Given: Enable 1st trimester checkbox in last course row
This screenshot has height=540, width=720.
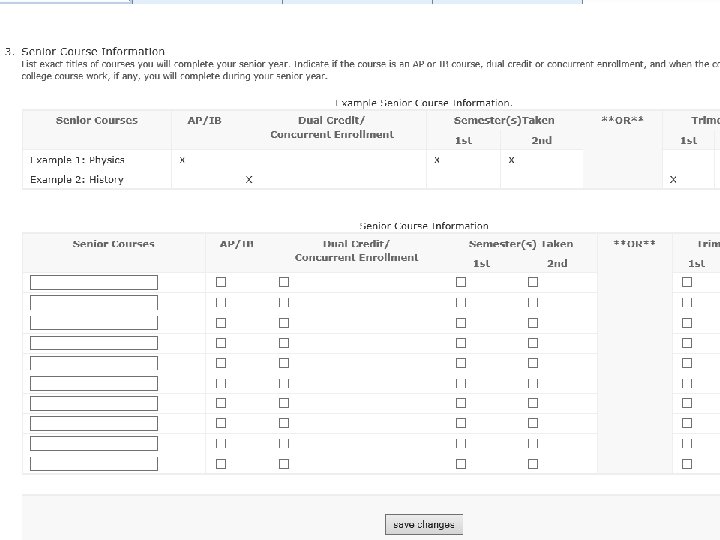Looking at the screenshot, I should 687,464.
